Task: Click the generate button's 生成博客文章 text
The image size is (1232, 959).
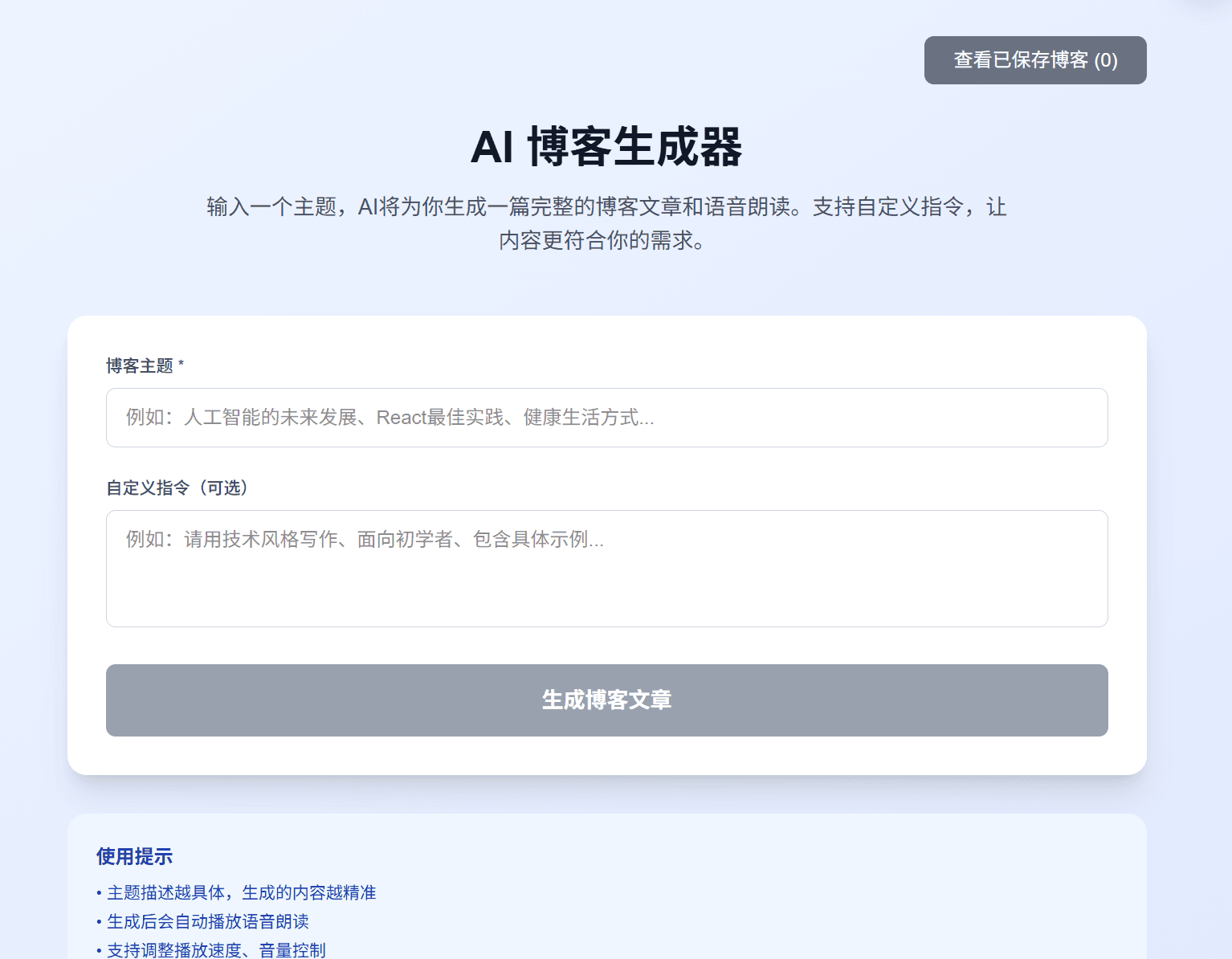Action: (606, 700)
